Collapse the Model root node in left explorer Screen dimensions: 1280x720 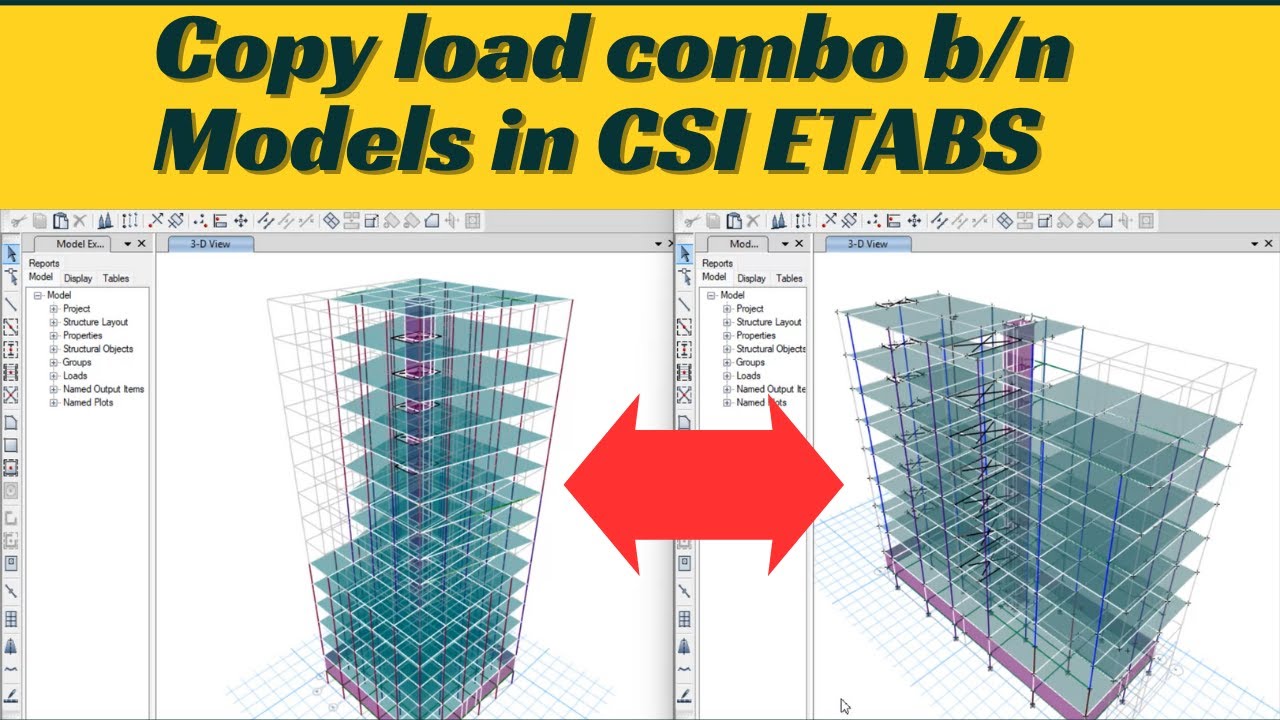click(x=38, y=295)
